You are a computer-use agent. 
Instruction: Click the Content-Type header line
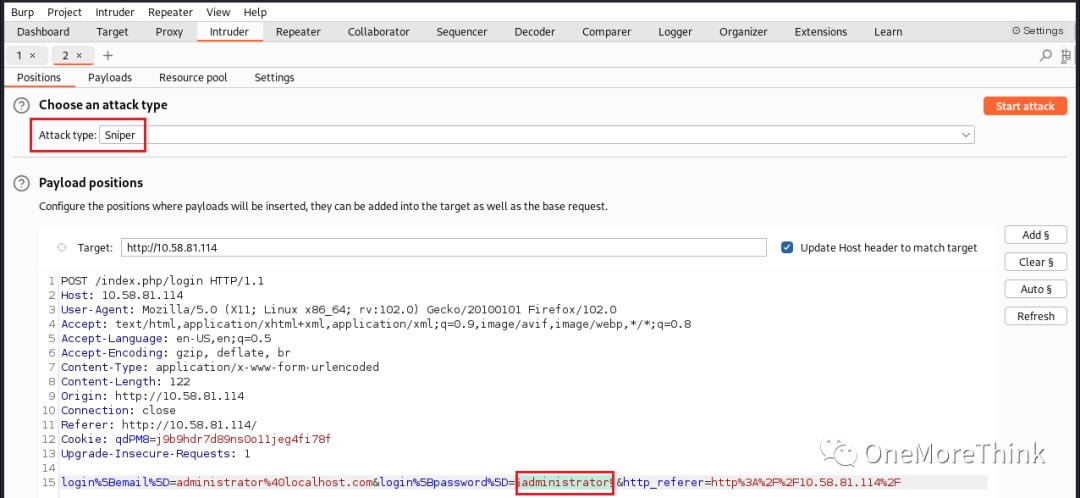[x=220, y=367]
